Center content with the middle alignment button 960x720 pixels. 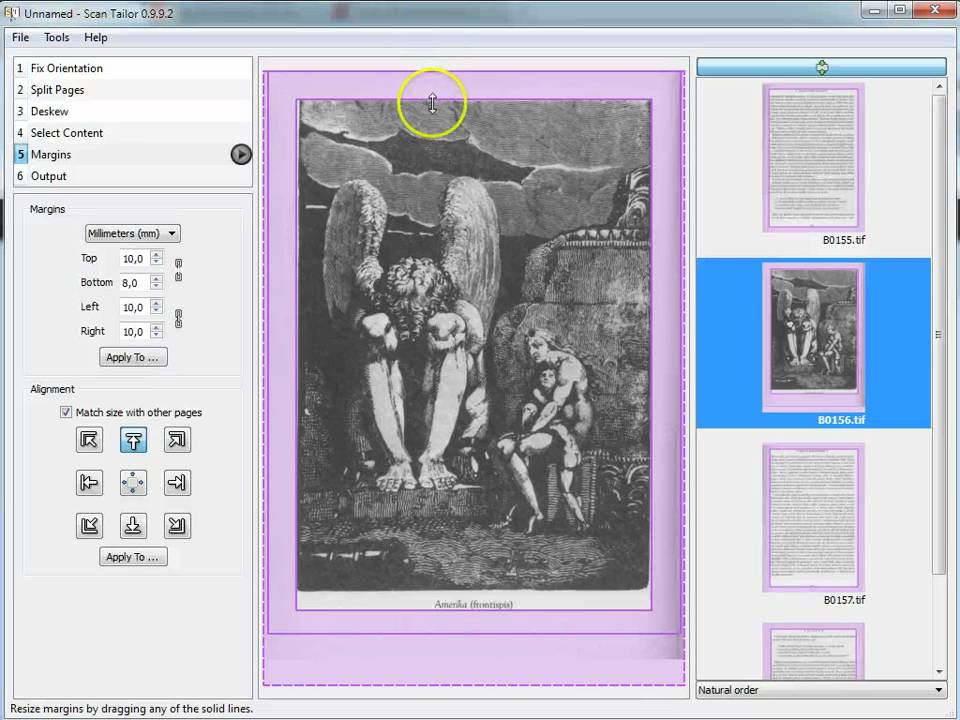pos(133,482)
